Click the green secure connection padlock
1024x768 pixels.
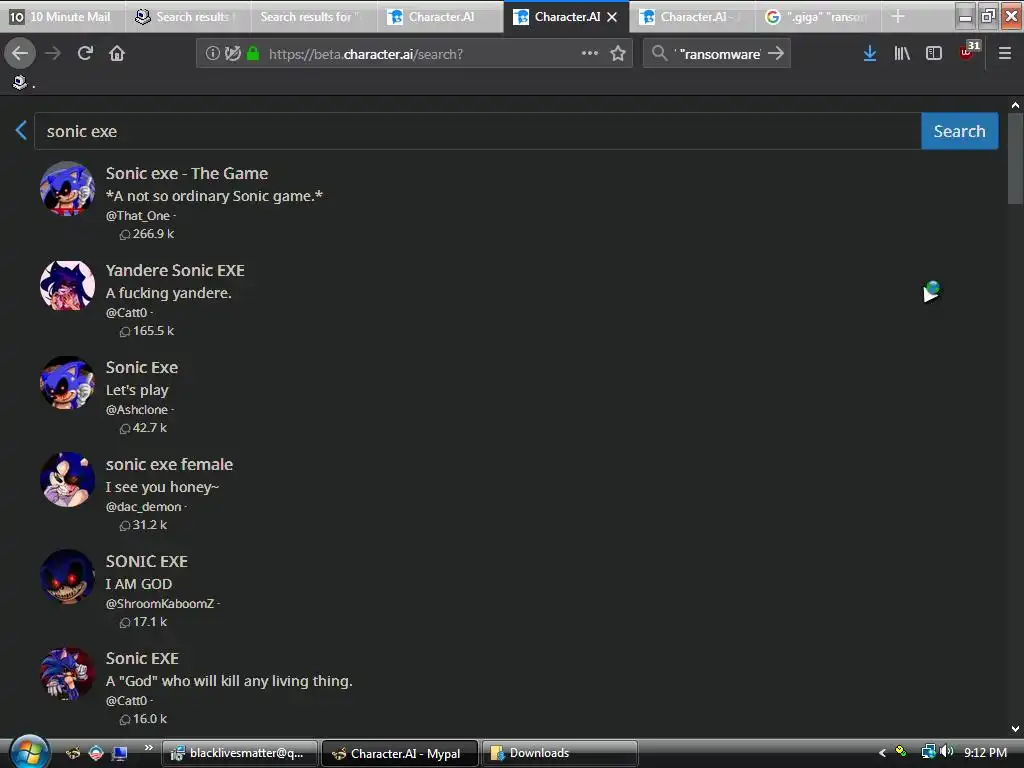point(253,54)
